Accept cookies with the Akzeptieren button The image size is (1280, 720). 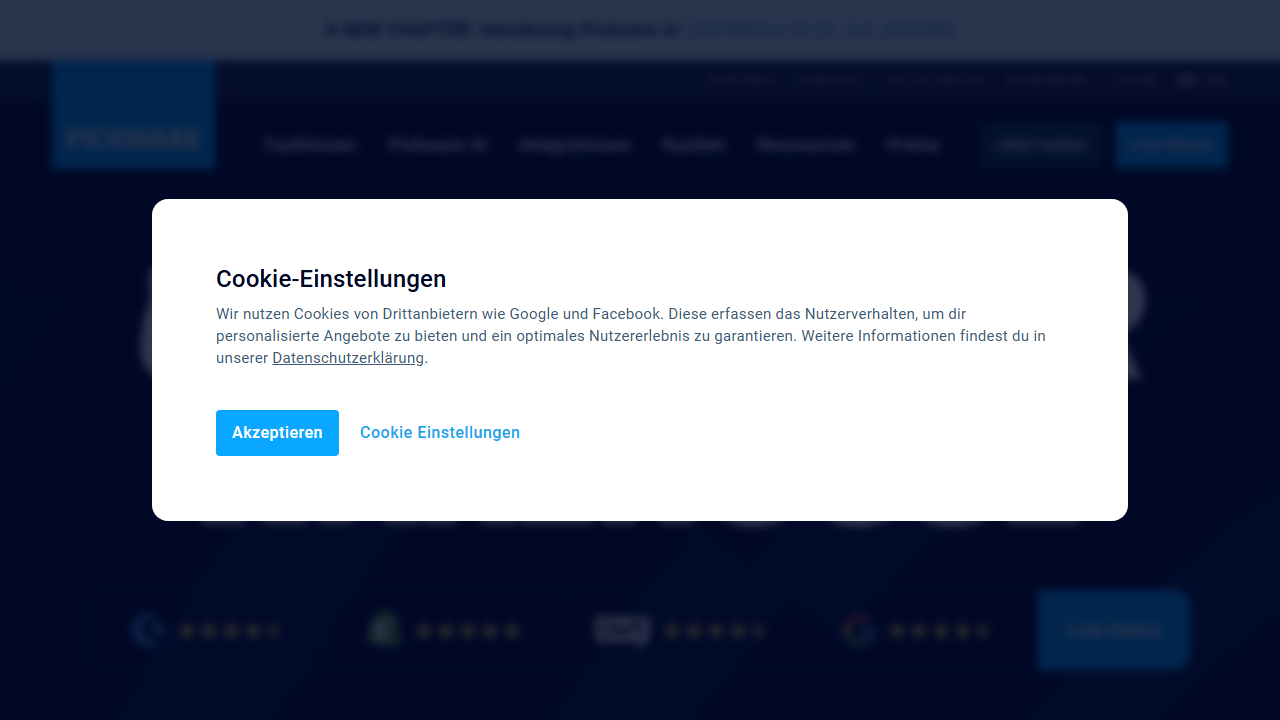coord(277,433)
